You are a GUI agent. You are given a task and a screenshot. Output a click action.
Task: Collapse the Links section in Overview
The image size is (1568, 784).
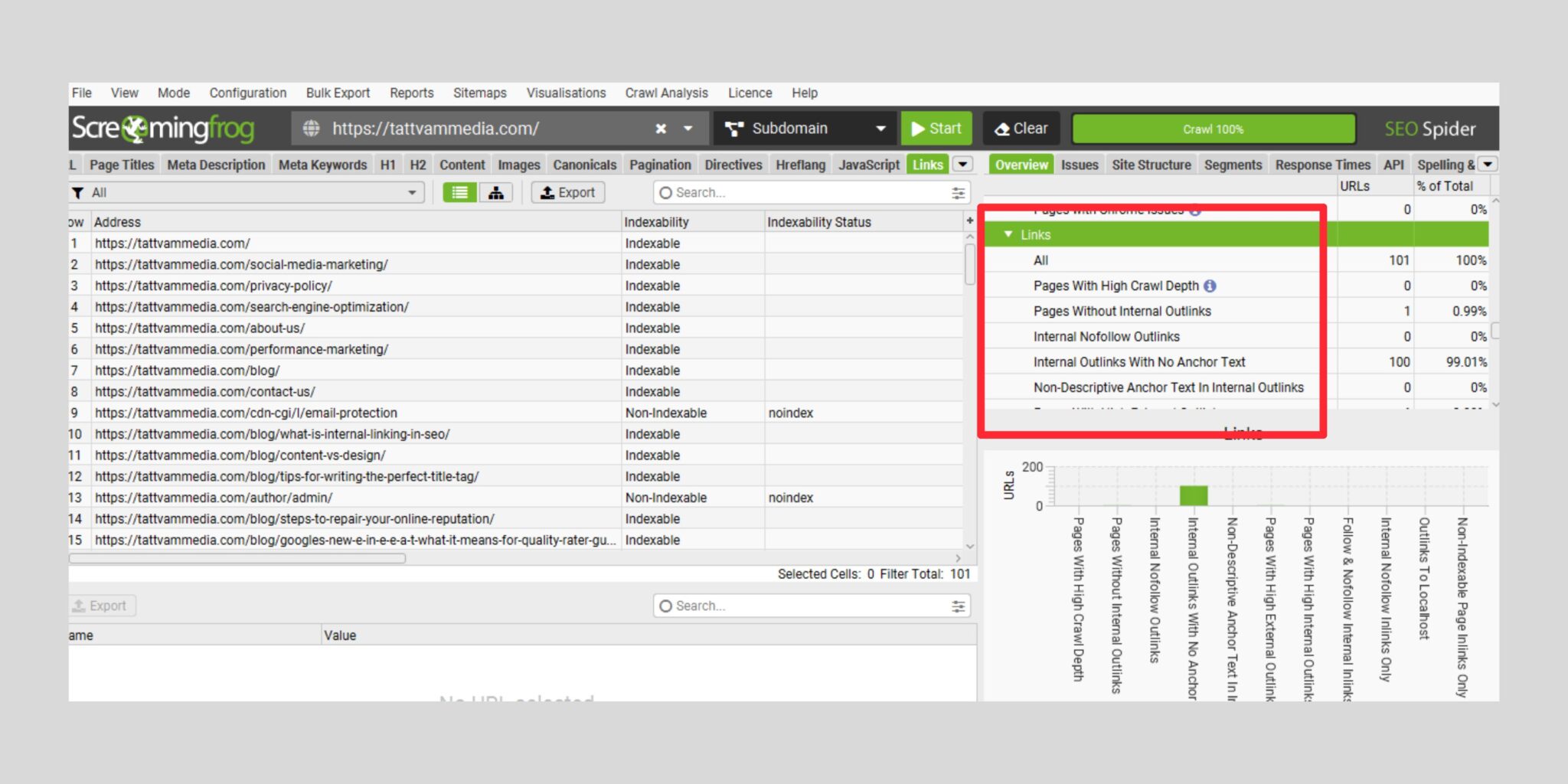point(1009,234)
